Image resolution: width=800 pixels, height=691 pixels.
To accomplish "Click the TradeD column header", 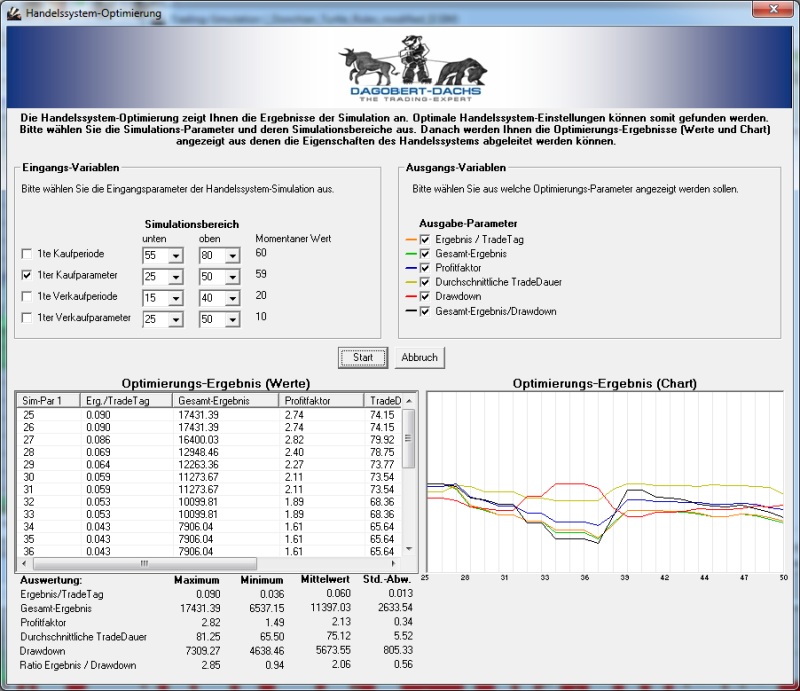I will coord(384,401).
